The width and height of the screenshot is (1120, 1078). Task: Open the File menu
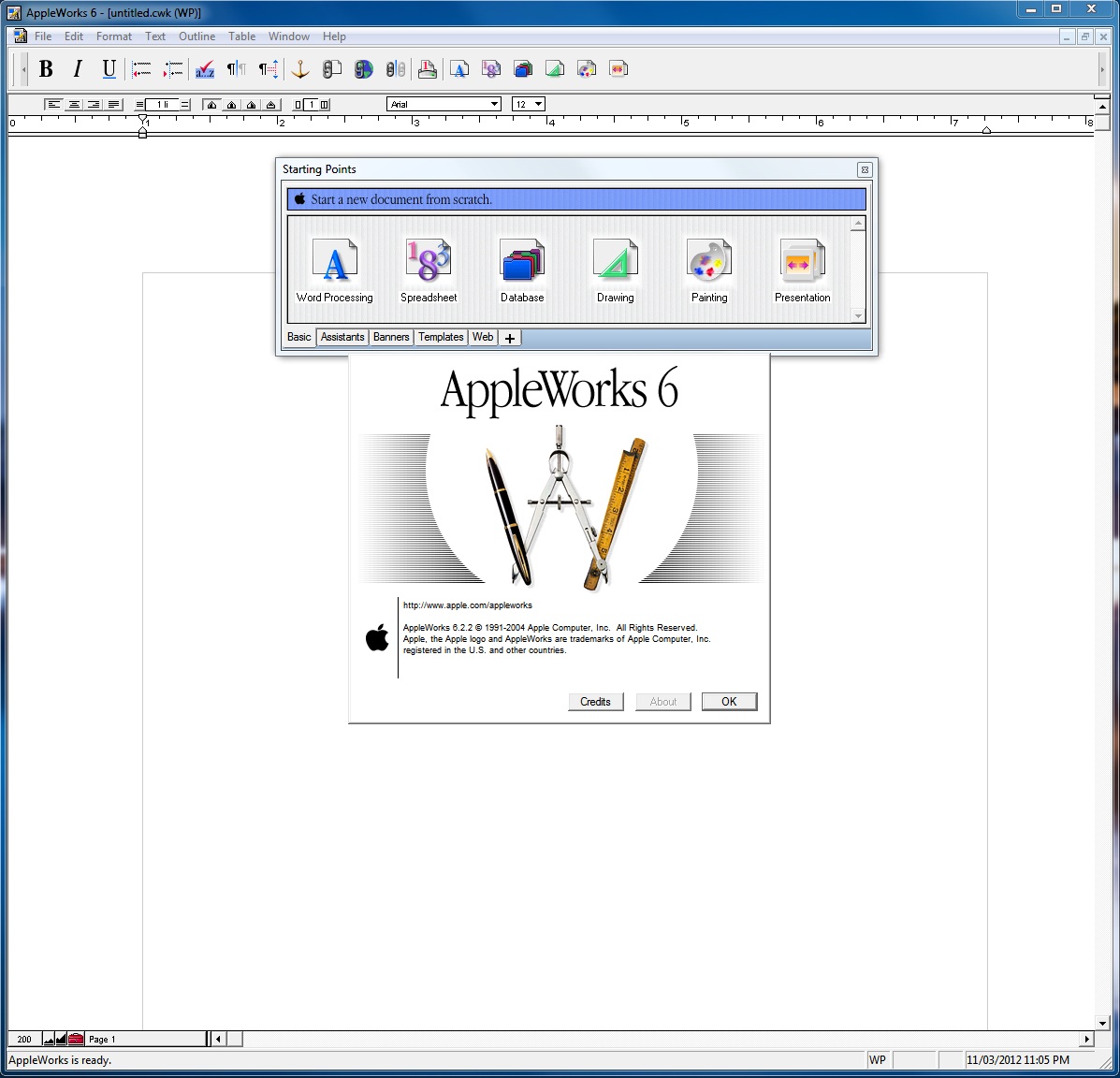43,36
